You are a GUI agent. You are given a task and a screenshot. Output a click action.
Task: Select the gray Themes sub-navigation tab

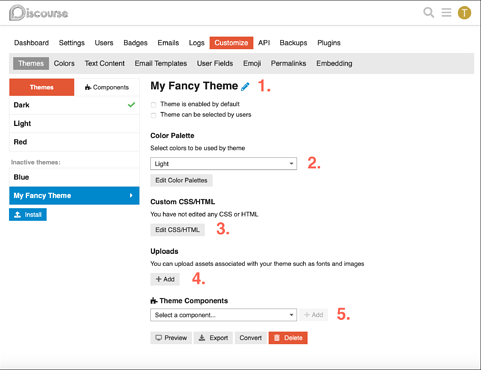(31, 63)
